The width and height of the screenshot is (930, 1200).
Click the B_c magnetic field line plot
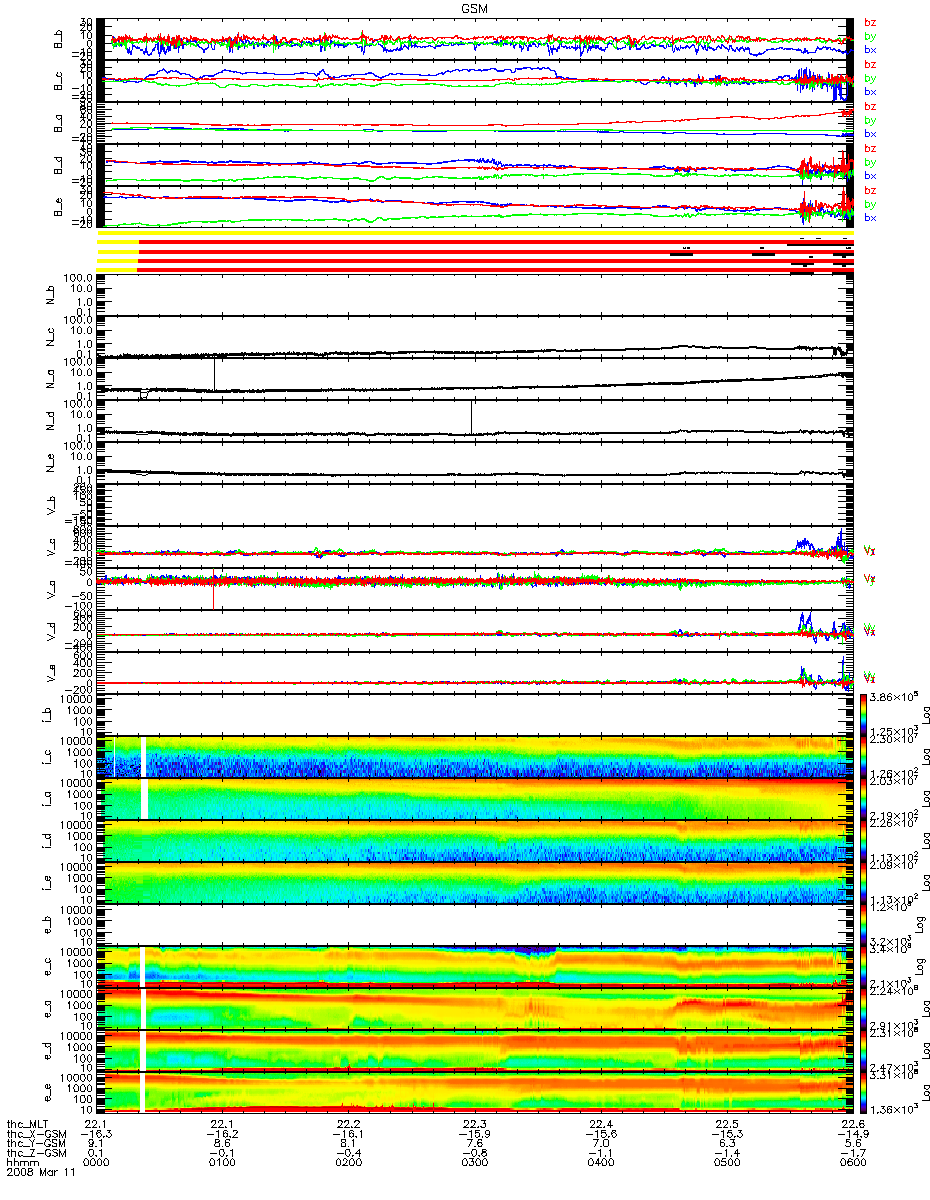(474, 81)
